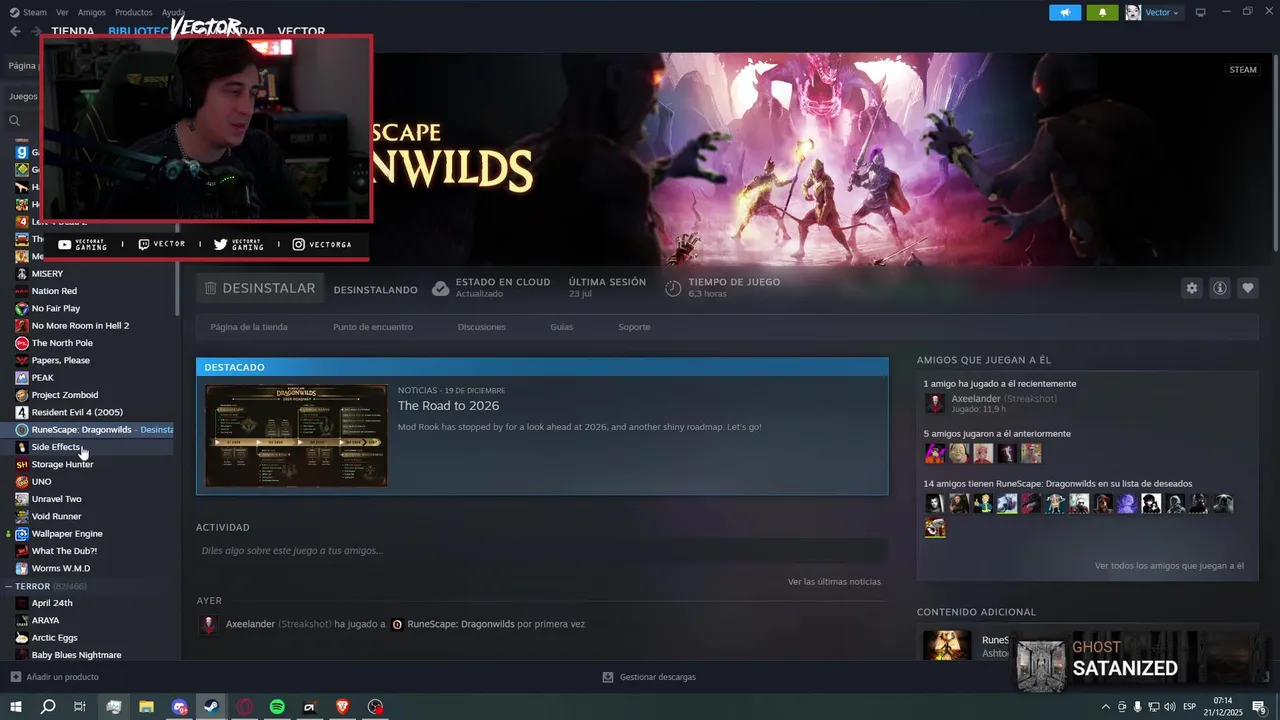Open Spotify from the taskbar

coord(277,707)
